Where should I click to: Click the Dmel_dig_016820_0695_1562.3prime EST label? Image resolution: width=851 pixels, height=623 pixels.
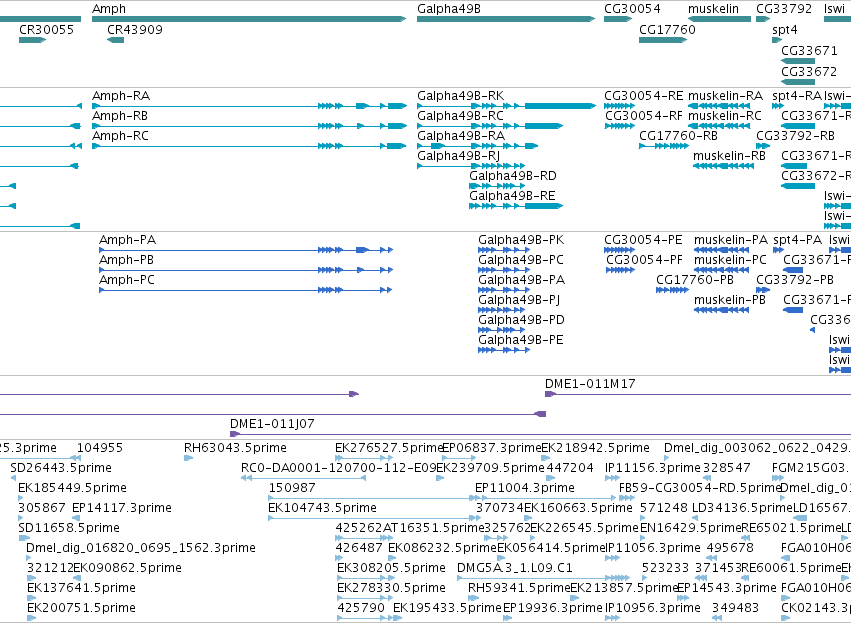coord(141,548)
